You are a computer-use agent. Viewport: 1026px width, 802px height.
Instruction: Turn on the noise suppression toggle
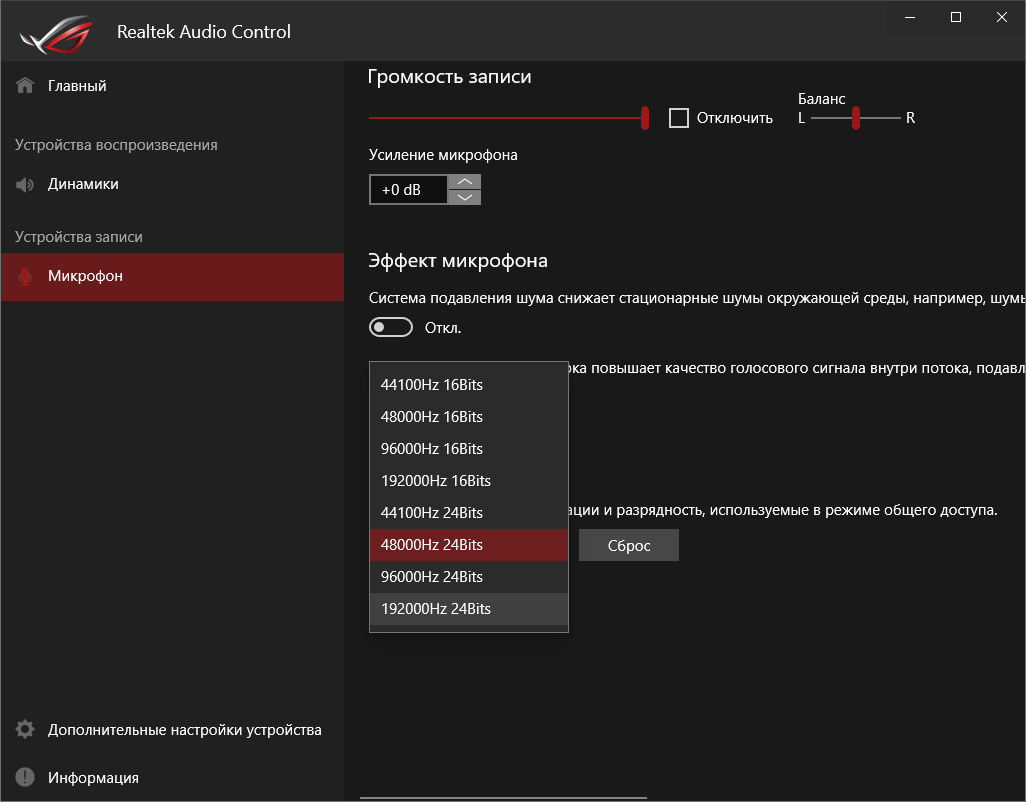click(x=390, y=327)
